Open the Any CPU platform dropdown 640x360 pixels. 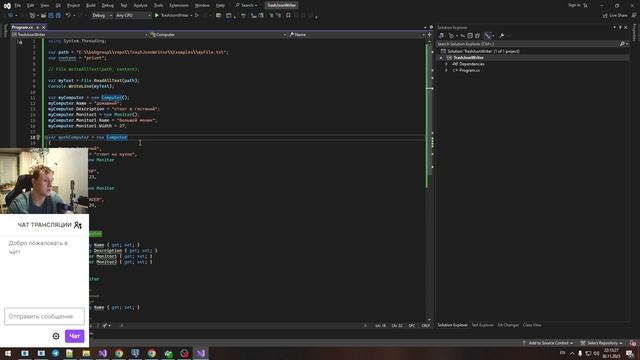pyautogui.click(x=133, y=15)
